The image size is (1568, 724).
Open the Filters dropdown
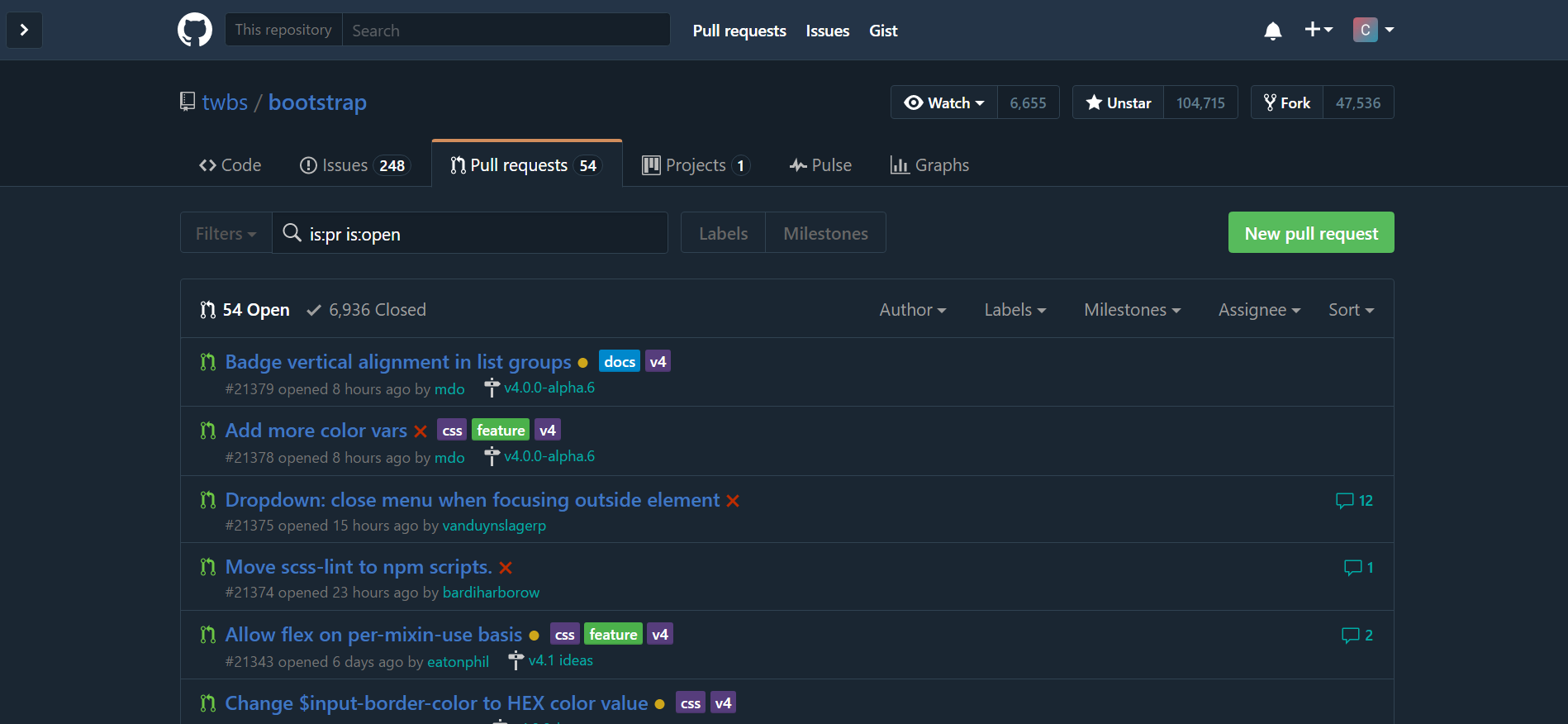point(226,233)
